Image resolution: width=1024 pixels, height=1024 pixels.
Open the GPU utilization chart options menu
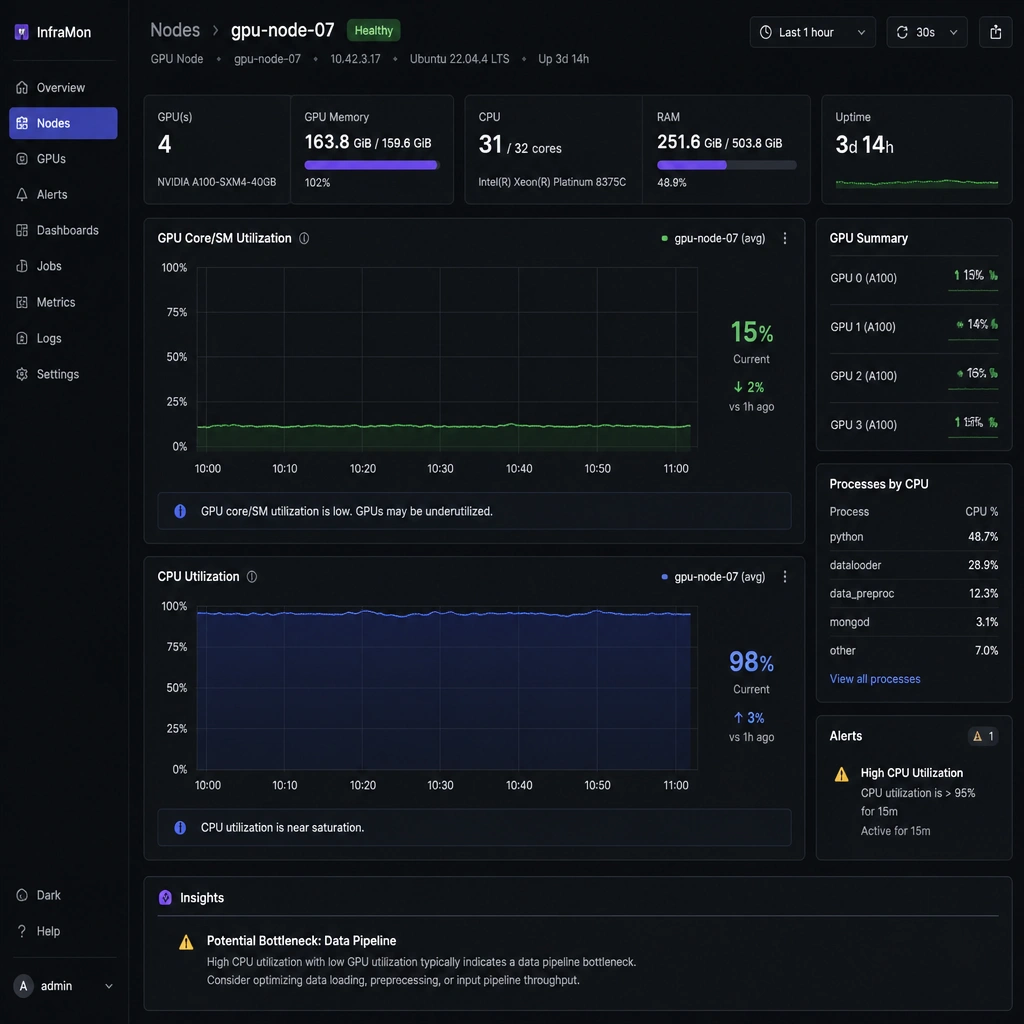[785, 238]
